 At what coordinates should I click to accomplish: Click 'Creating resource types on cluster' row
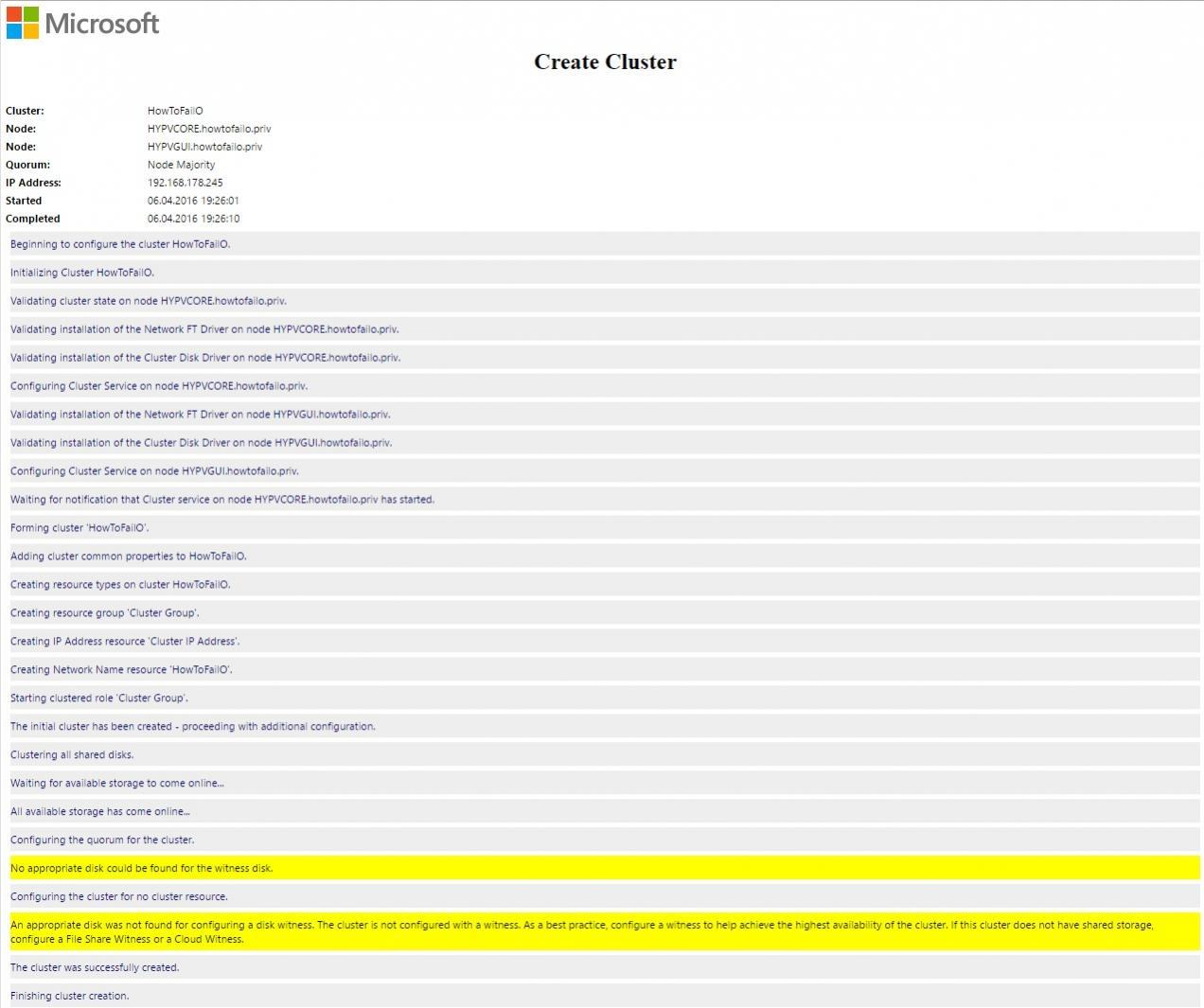click(605, 585)
